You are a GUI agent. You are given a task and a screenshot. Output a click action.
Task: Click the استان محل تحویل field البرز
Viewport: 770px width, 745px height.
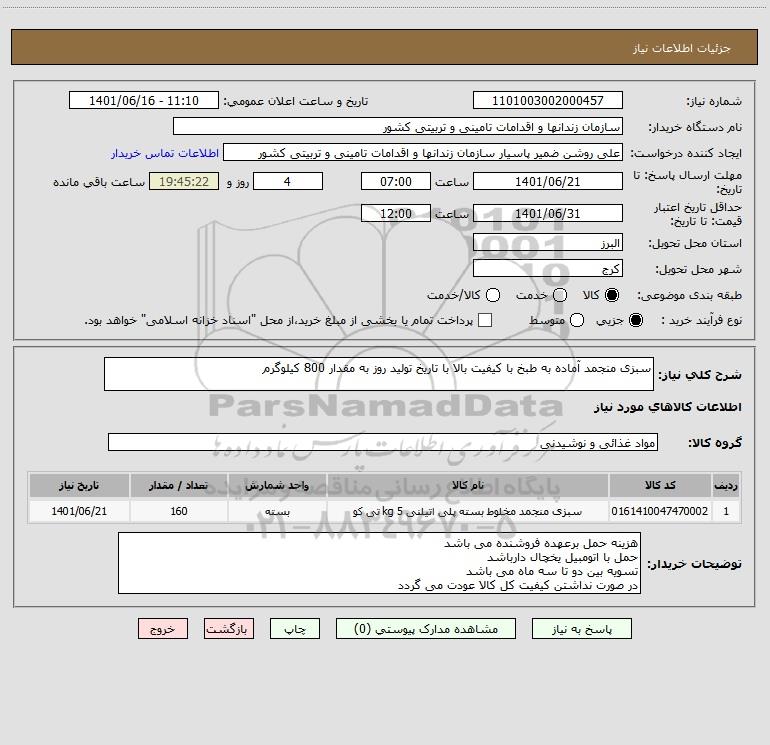(548, 242)
